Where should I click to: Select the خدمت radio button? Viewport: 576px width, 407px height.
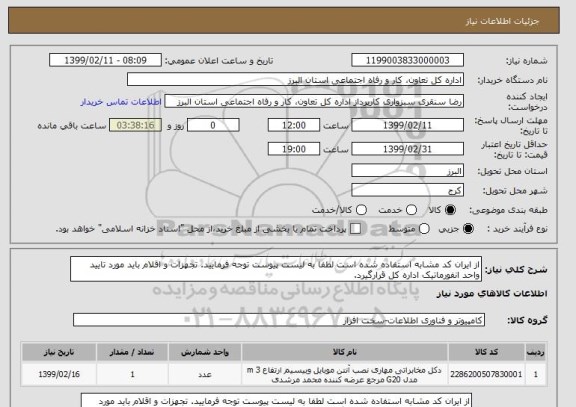[x=411, y=210]
